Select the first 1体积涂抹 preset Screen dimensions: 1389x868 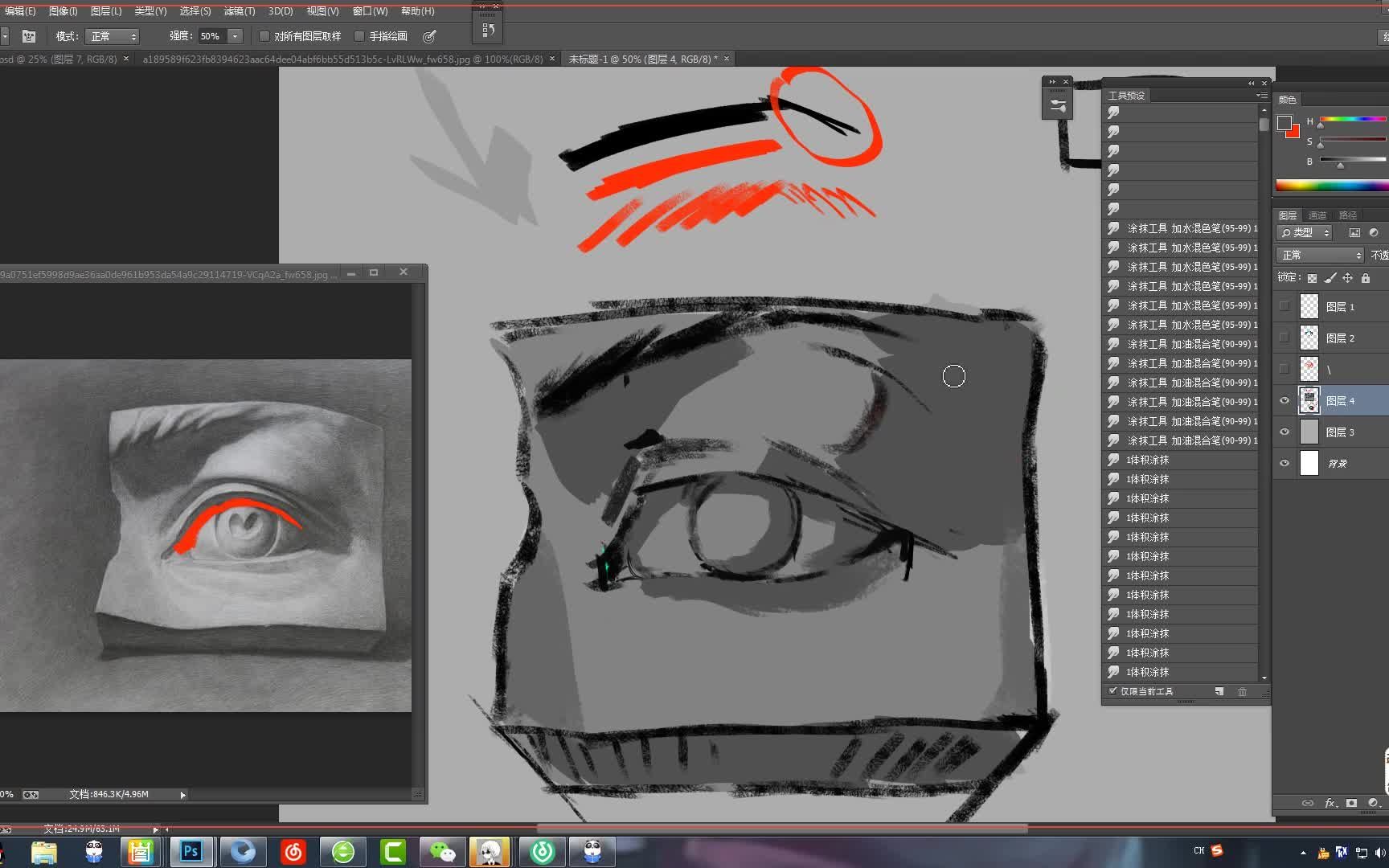coord(1182,460)
